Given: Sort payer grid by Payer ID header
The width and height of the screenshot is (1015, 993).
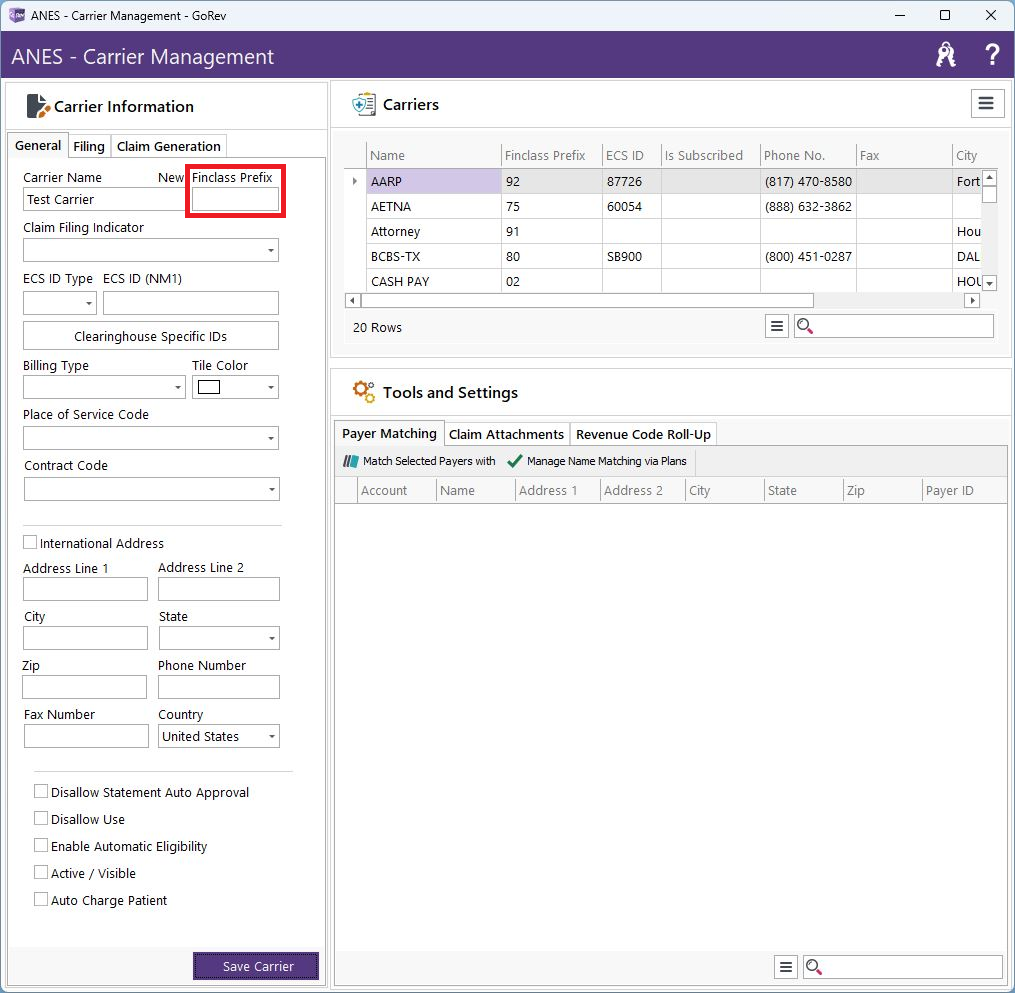Looking at the screenshot, I should [x=964, y=490].
